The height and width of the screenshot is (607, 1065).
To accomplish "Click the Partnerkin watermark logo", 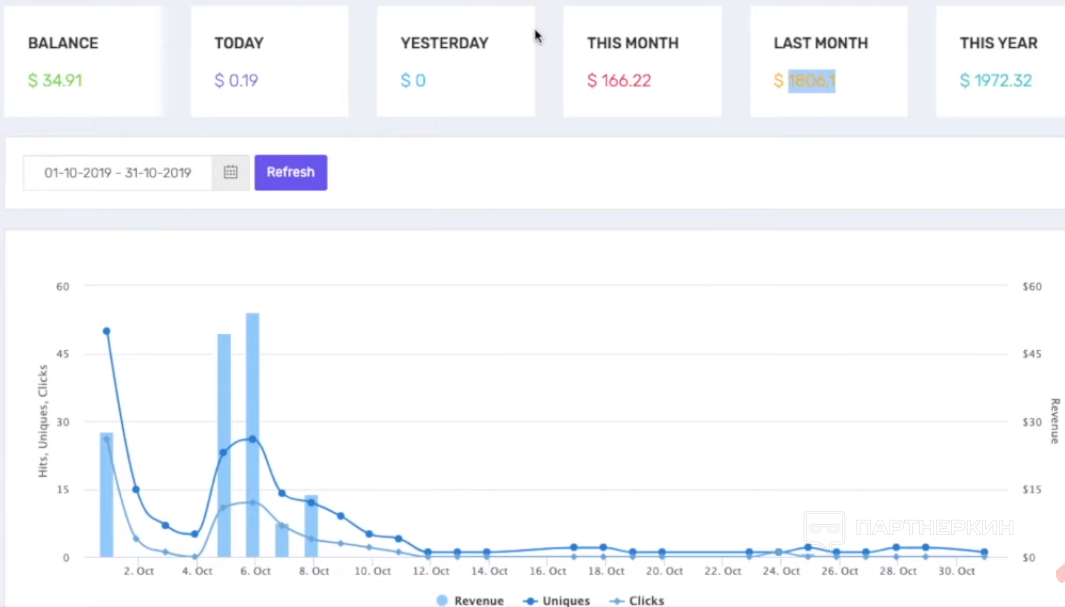I will [908, 527].
